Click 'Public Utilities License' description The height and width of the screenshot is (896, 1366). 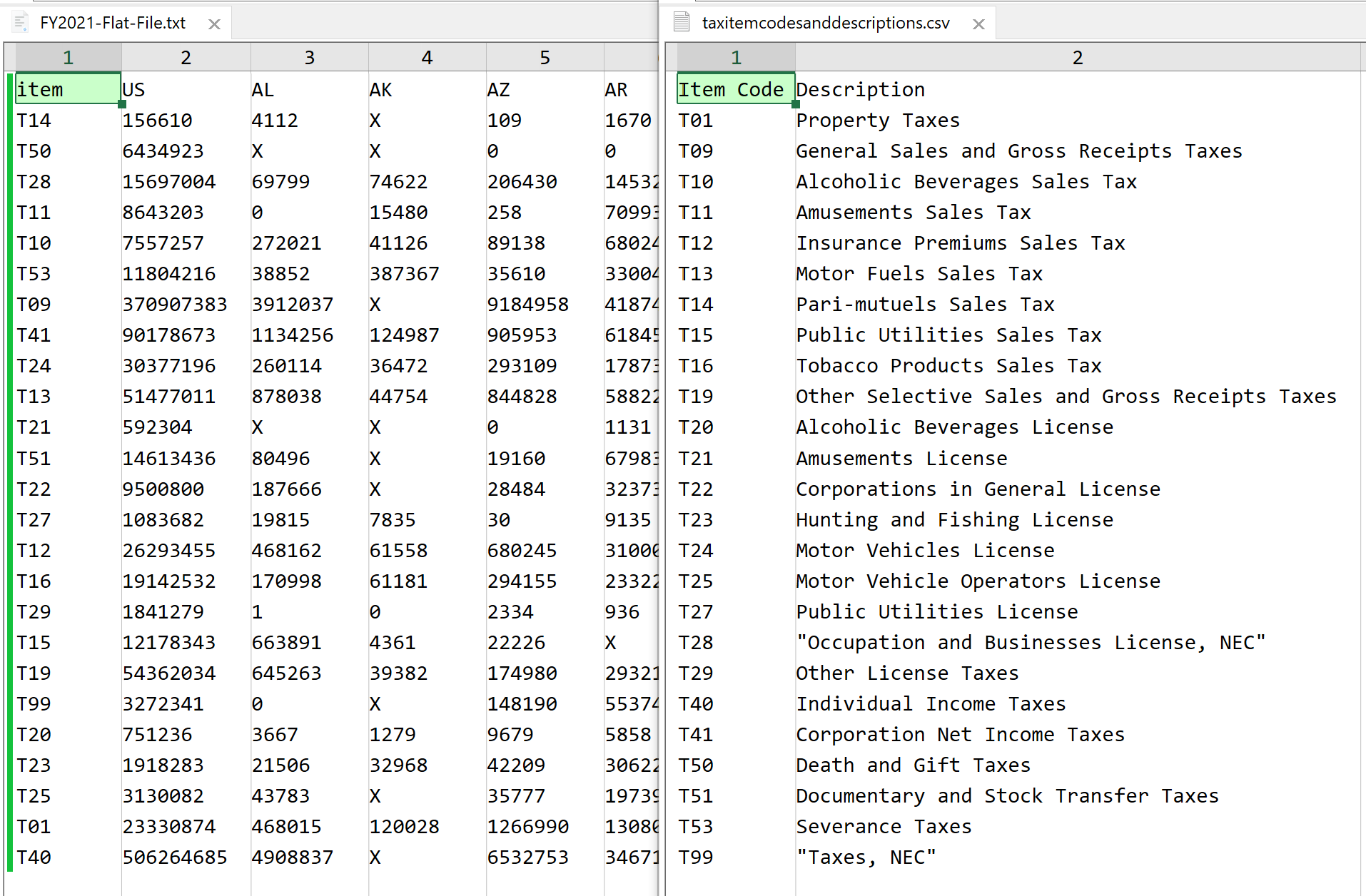pos(937,612)
